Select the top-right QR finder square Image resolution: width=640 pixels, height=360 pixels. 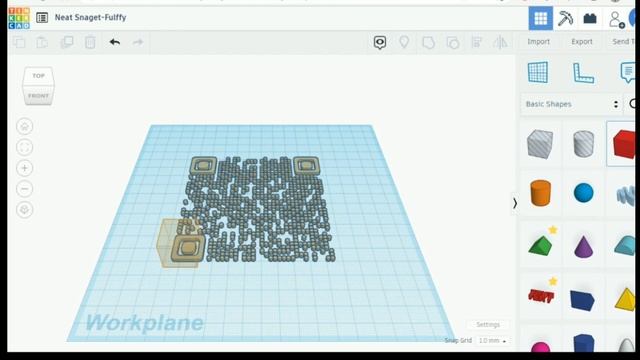306,165
